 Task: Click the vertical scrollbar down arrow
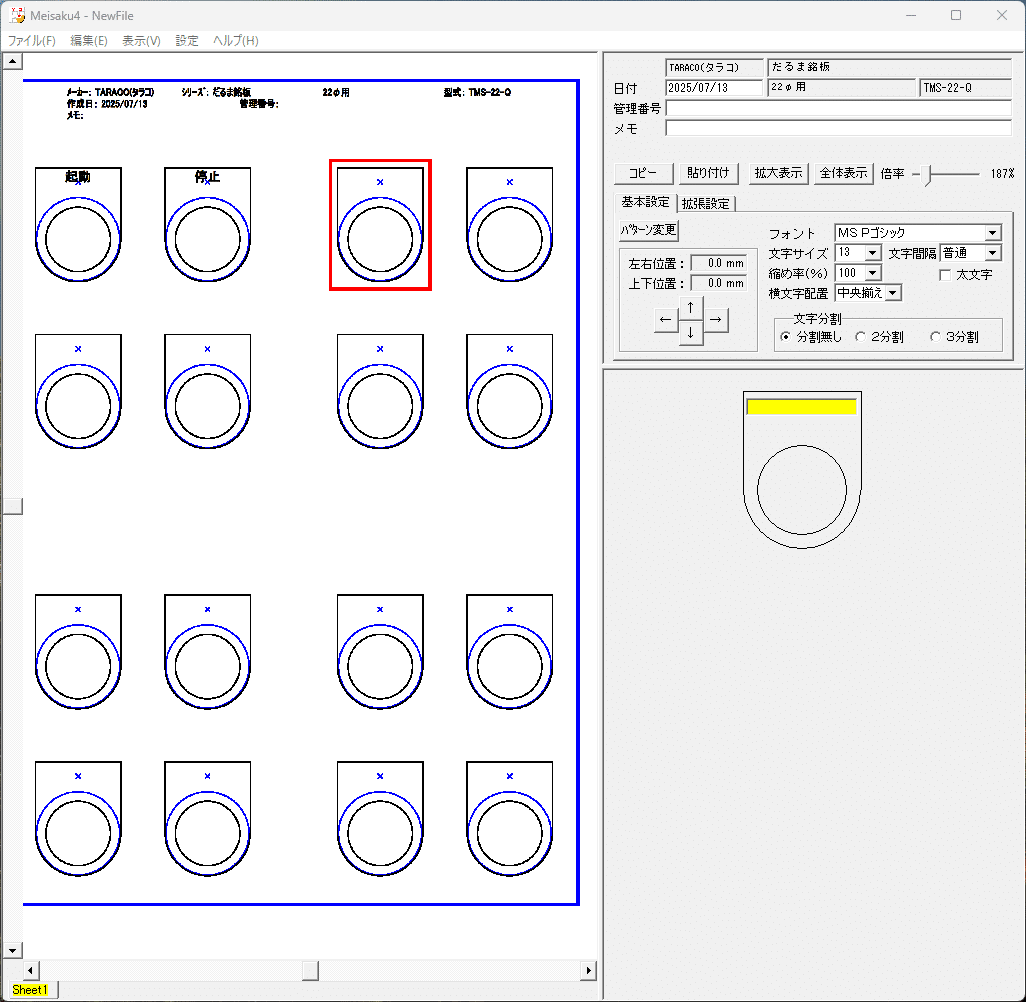click(12, 950)
